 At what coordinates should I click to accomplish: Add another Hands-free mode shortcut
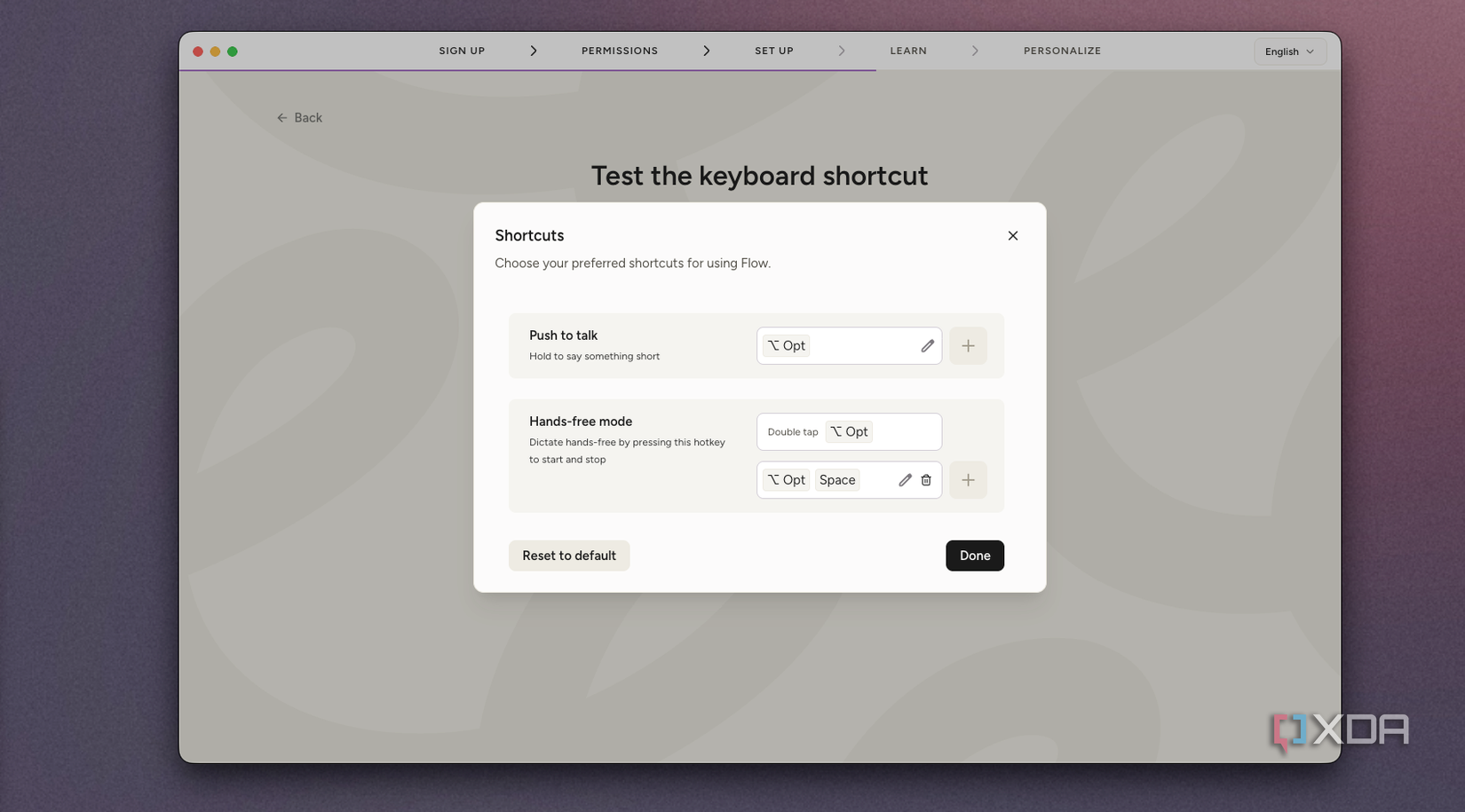[968, 480]
